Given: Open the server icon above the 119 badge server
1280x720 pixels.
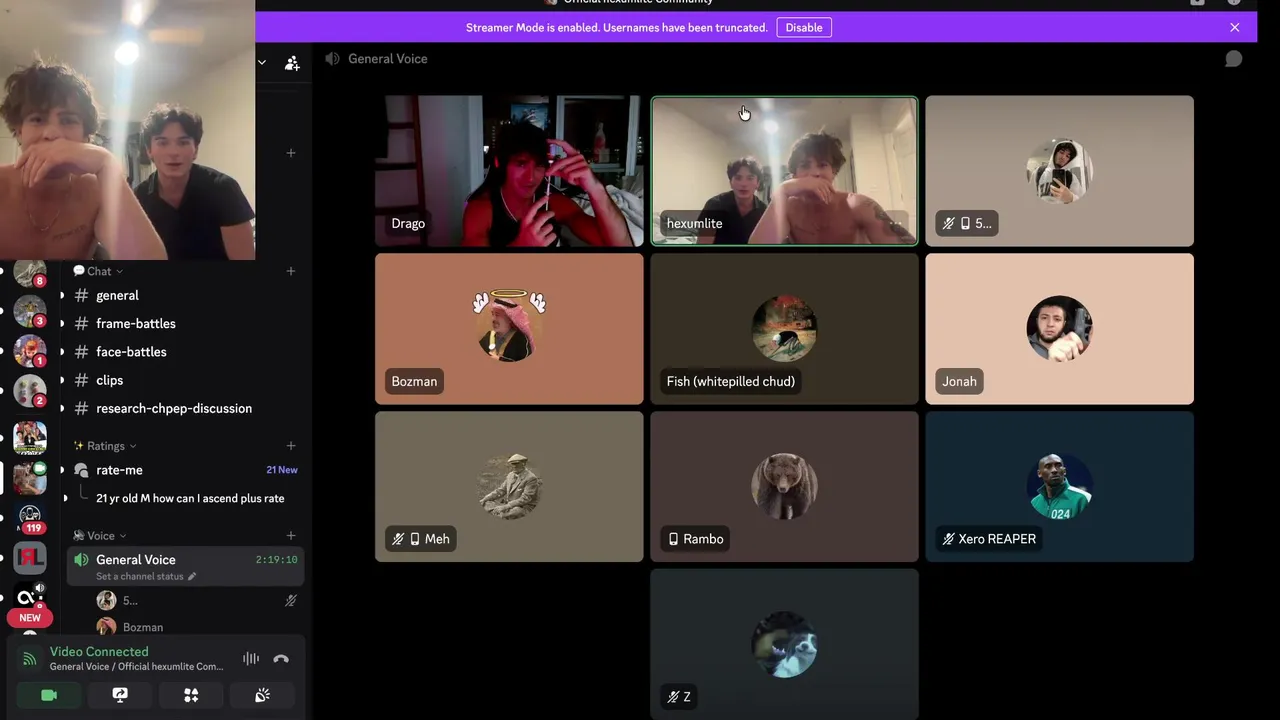Looking at the screenshot, I should pos(30,478).
